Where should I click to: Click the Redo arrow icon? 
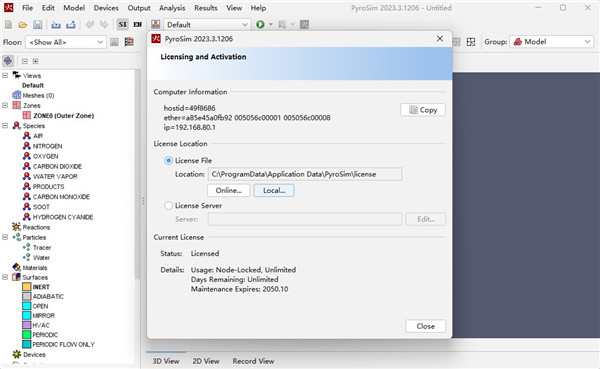click(104, 24)
